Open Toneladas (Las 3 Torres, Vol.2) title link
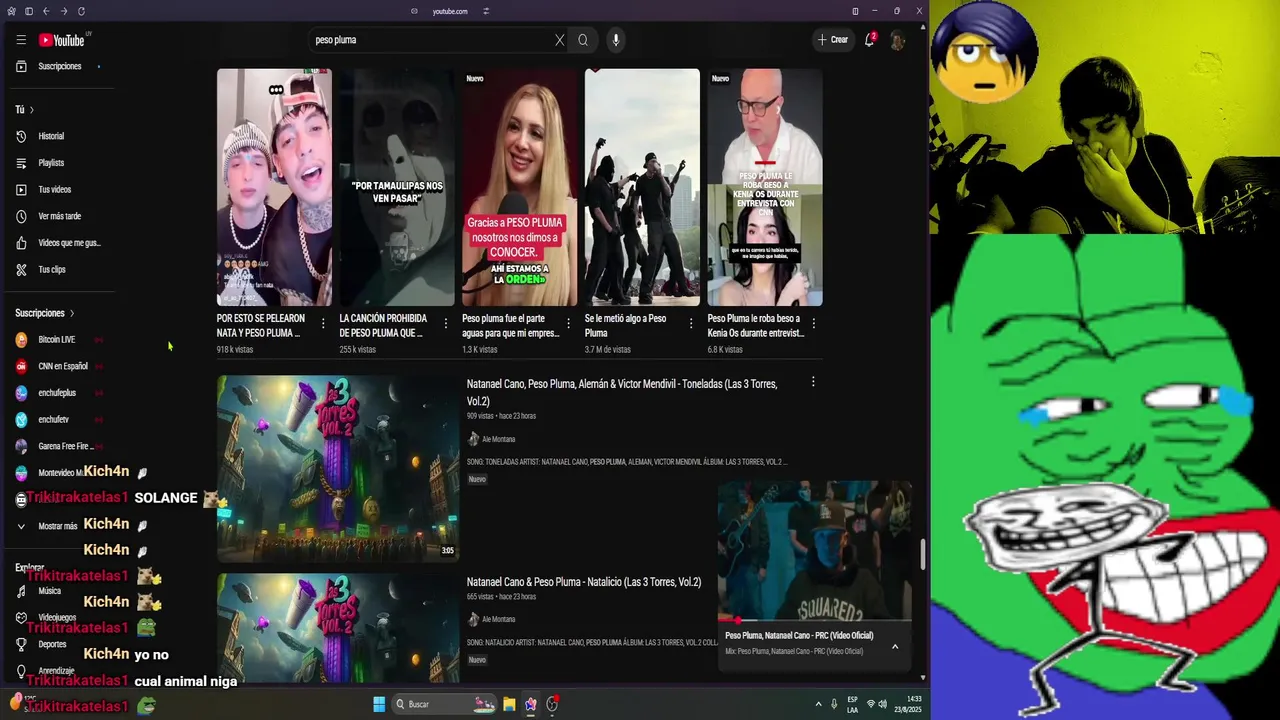Screen dimensions: 1280x720 [622, 392]
